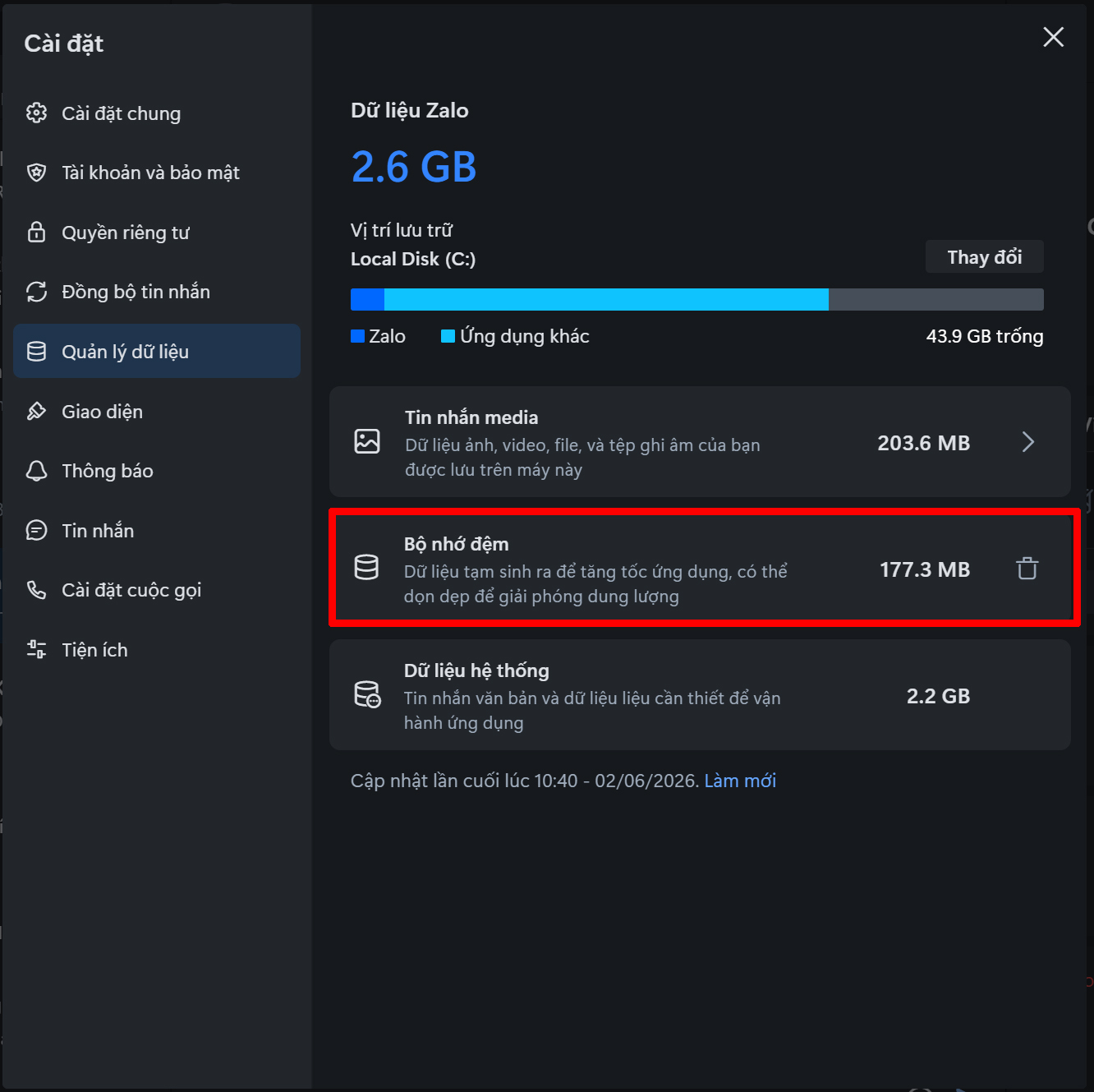The height and width of the screenshot is (1092, 1094).
Task: Click the 2.6 GB total data figure
Action: coord(414,167)
